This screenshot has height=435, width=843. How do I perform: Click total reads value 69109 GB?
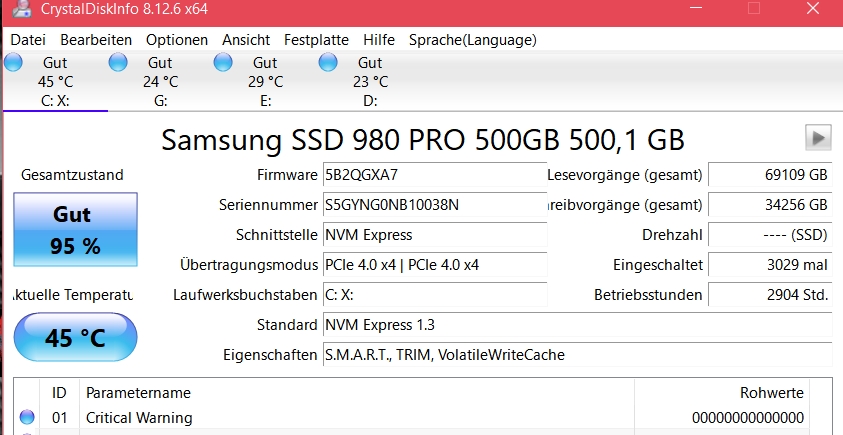[x=770, y=175]
